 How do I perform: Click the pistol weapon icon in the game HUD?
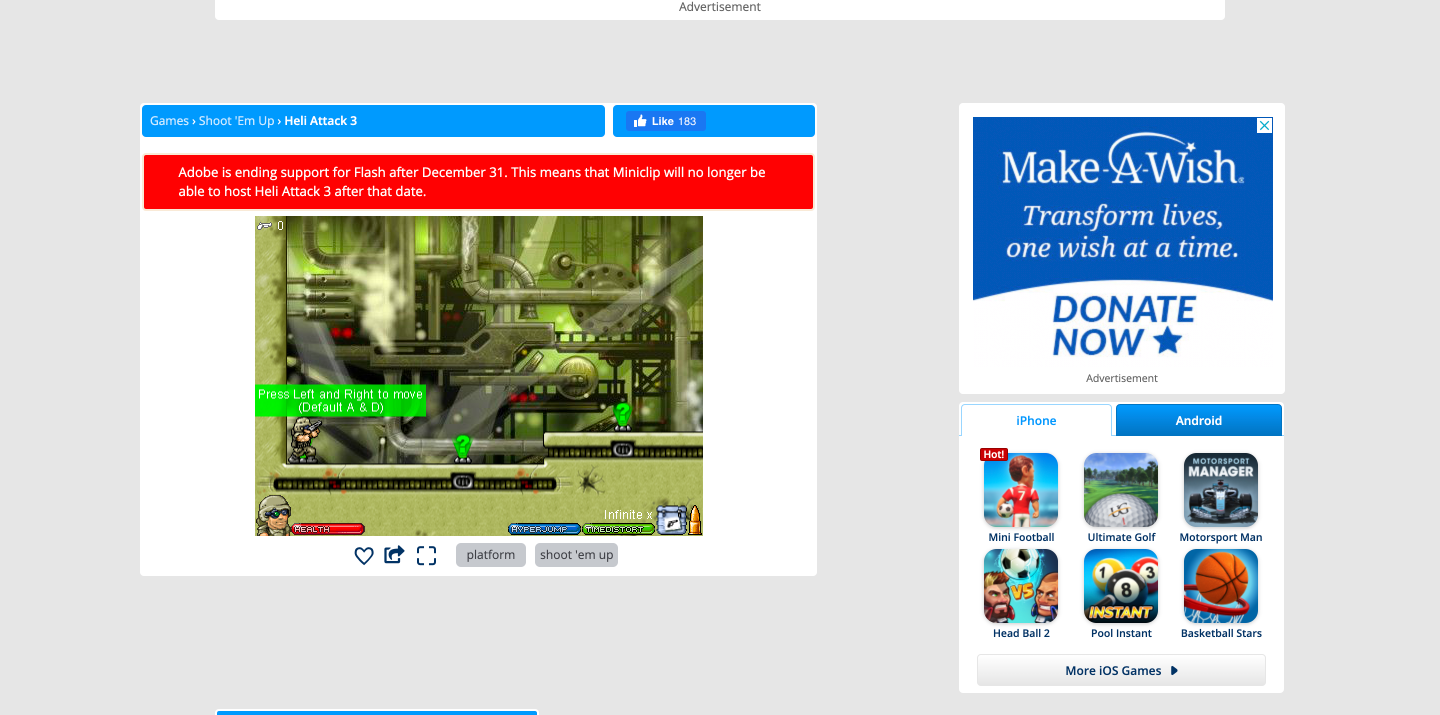[x=671, y=520]
